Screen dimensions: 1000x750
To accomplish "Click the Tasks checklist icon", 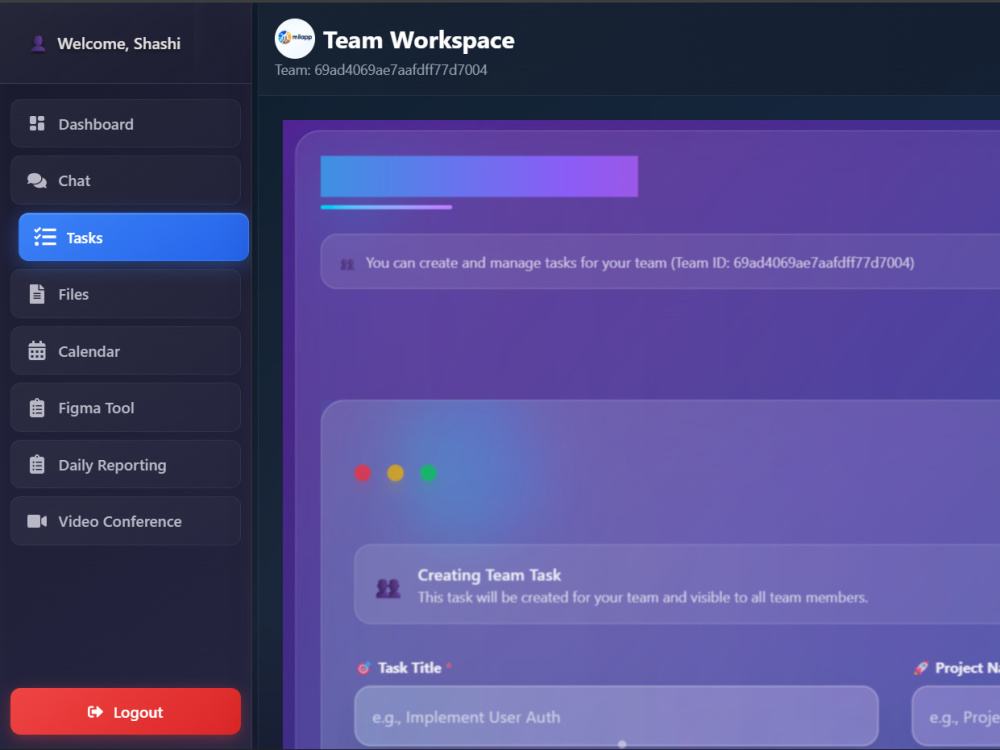I will click(45, 237).
